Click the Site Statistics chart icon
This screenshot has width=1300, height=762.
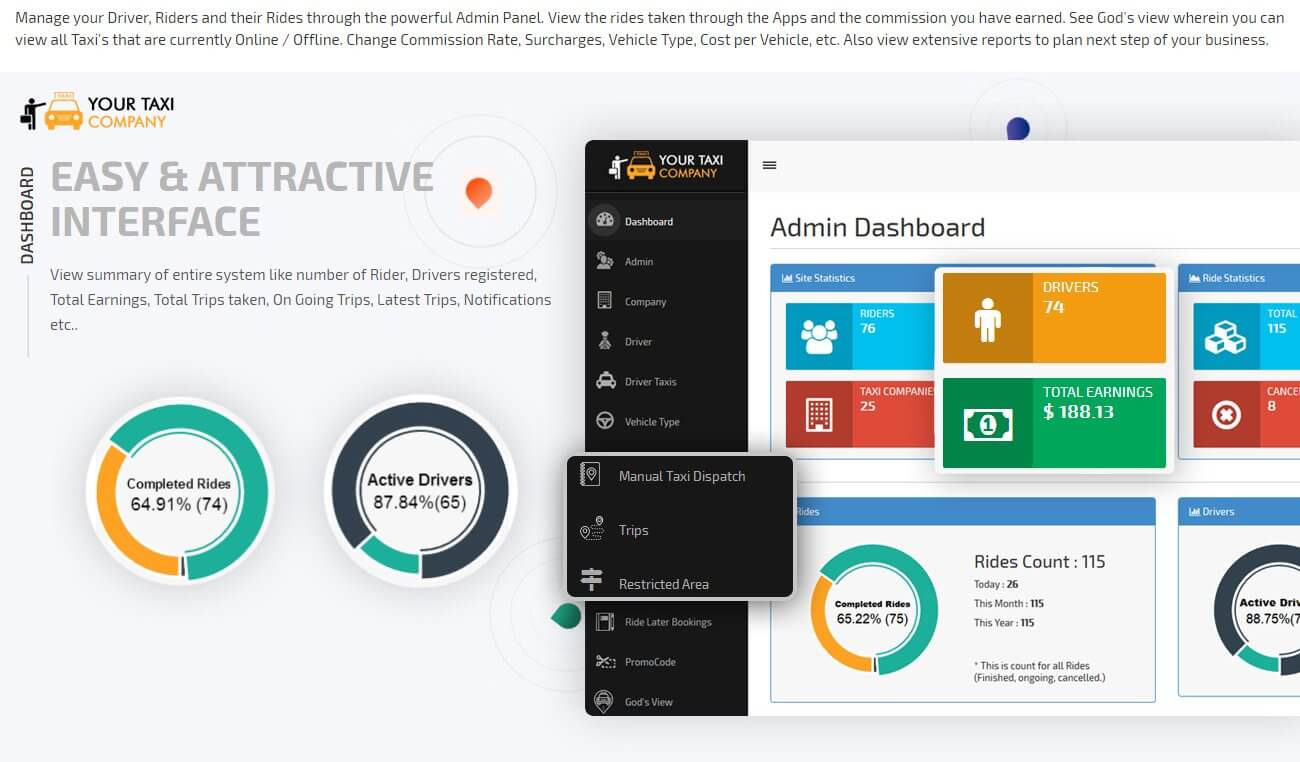(789, 278)
